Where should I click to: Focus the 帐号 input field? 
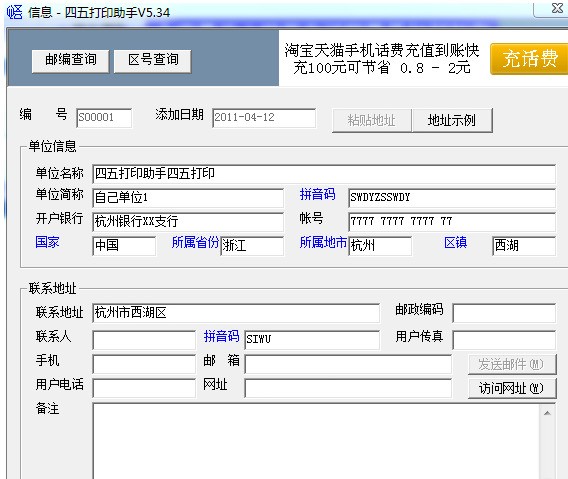tap(452, 221)
